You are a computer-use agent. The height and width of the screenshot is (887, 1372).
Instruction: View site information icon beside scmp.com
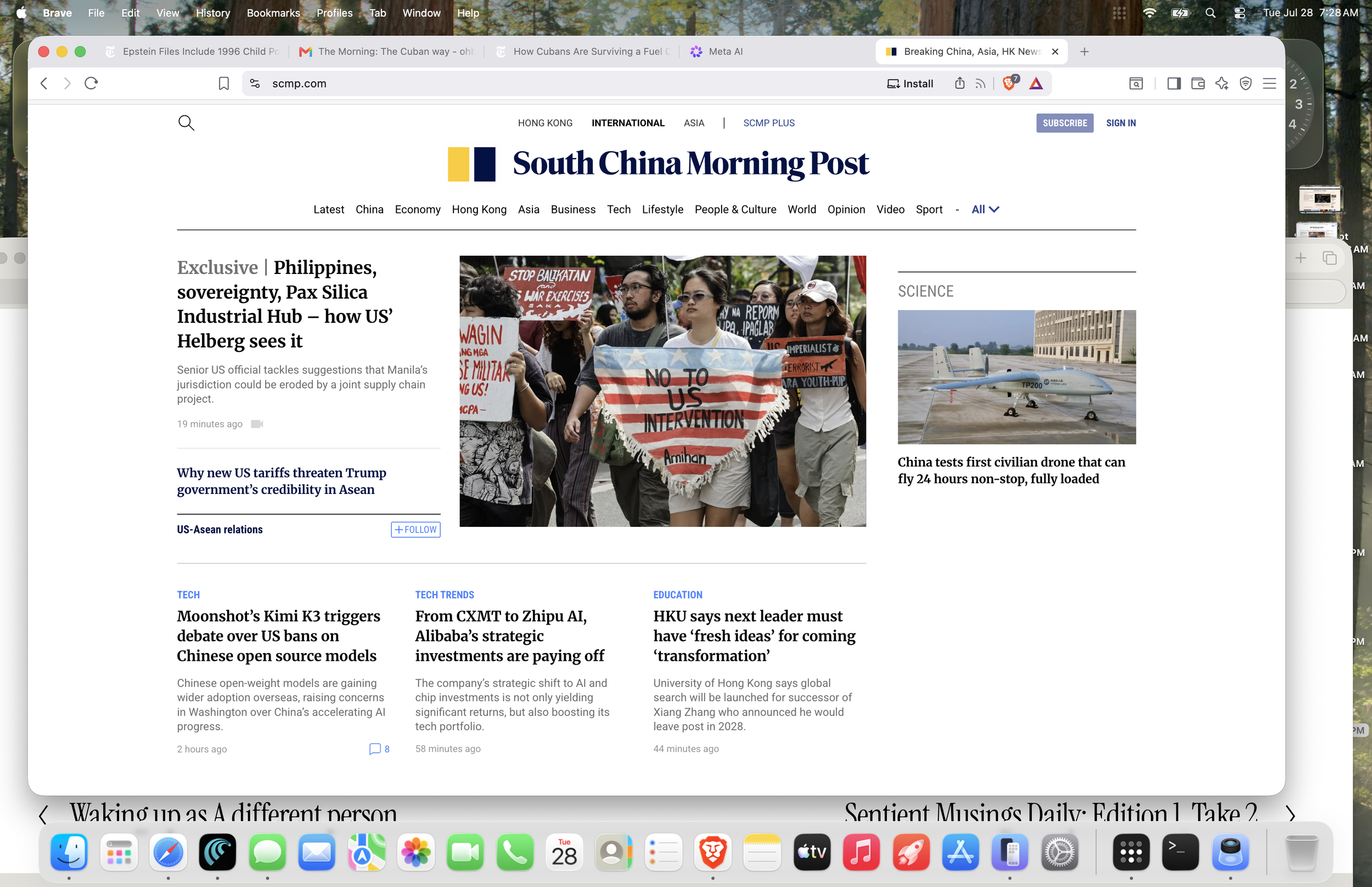click(255, 83)
